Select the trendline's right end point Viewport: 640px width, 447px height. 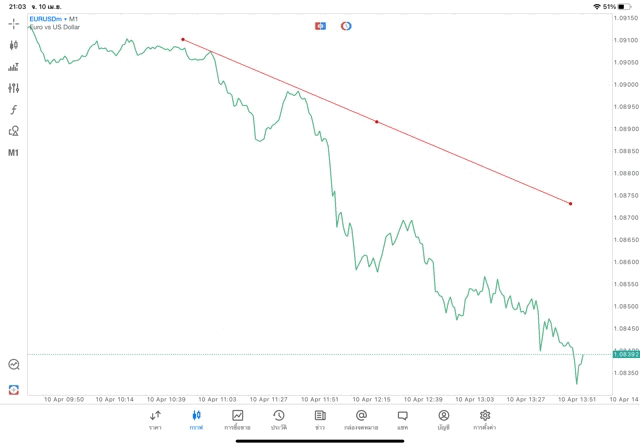(570, 204)
